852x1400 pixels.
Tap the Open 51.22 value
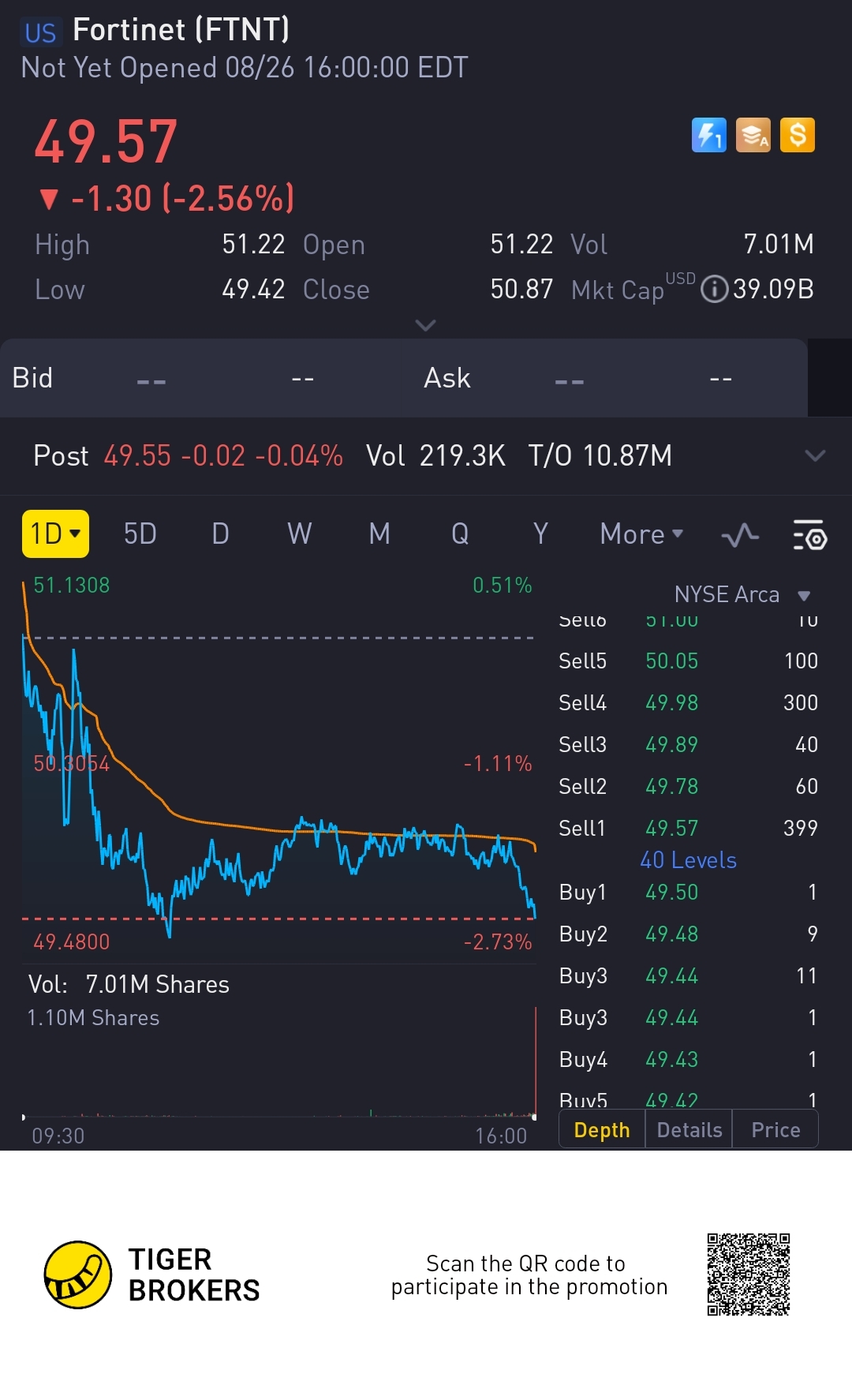(x=521, y=244)
